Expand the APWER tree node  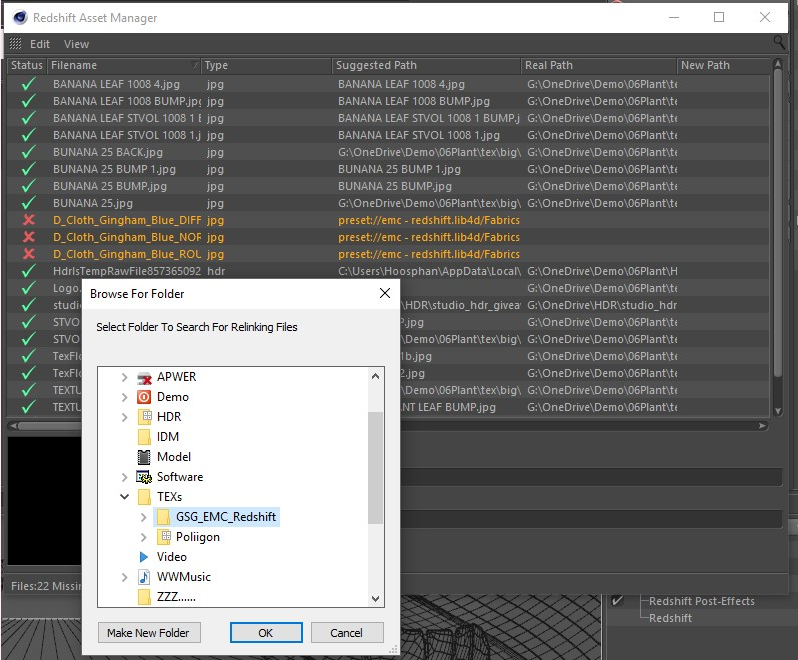[x=124, y=377]
